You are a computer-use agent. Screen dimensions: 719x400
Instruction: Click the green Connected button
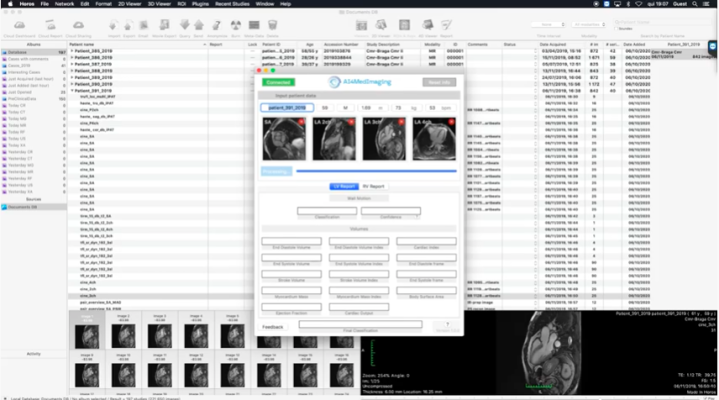pyautogui.click(x=279, y=82)
